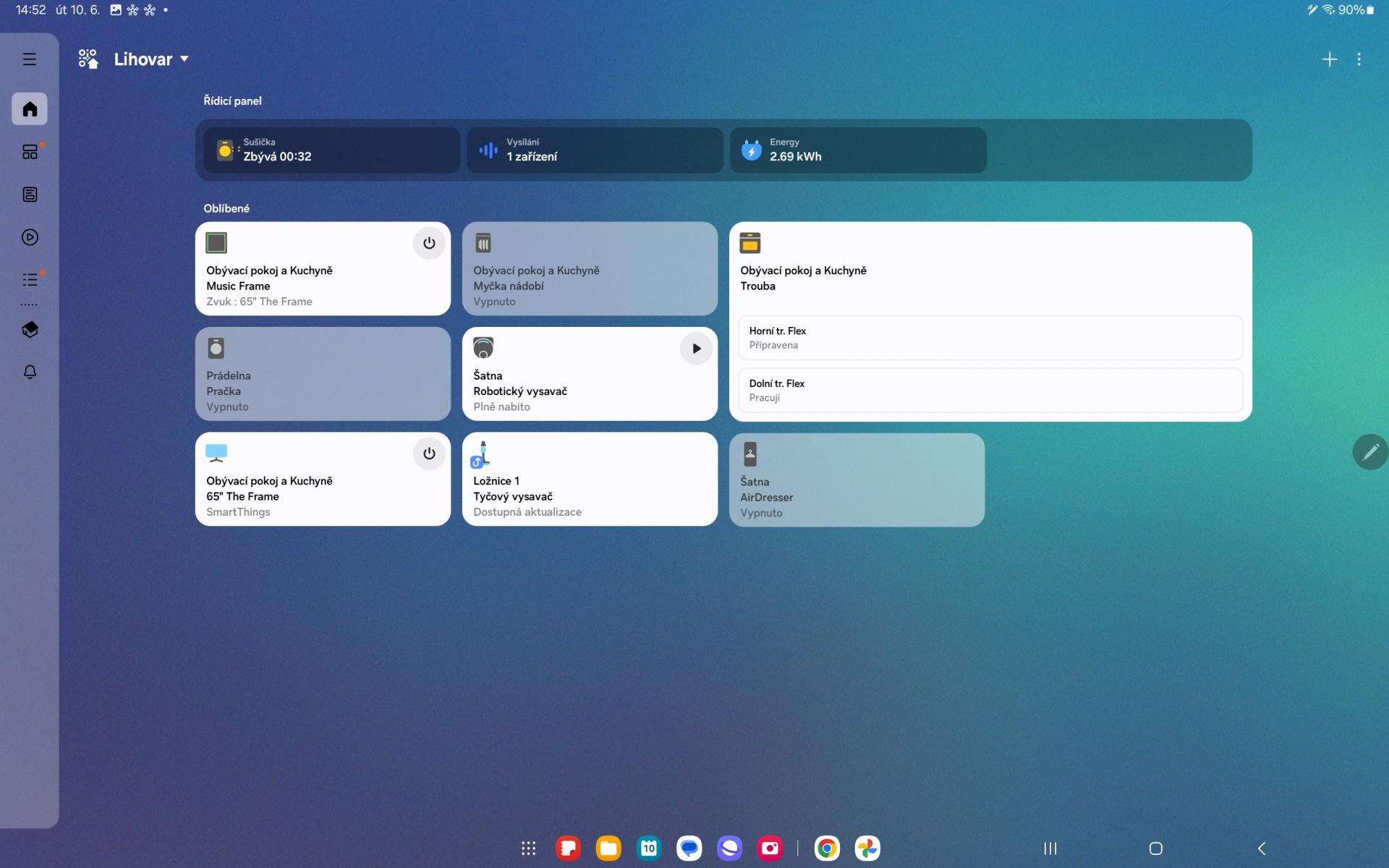Open the Automations play-circle sidebar icon
The image size is (1389, 868).
click(30, 237)
